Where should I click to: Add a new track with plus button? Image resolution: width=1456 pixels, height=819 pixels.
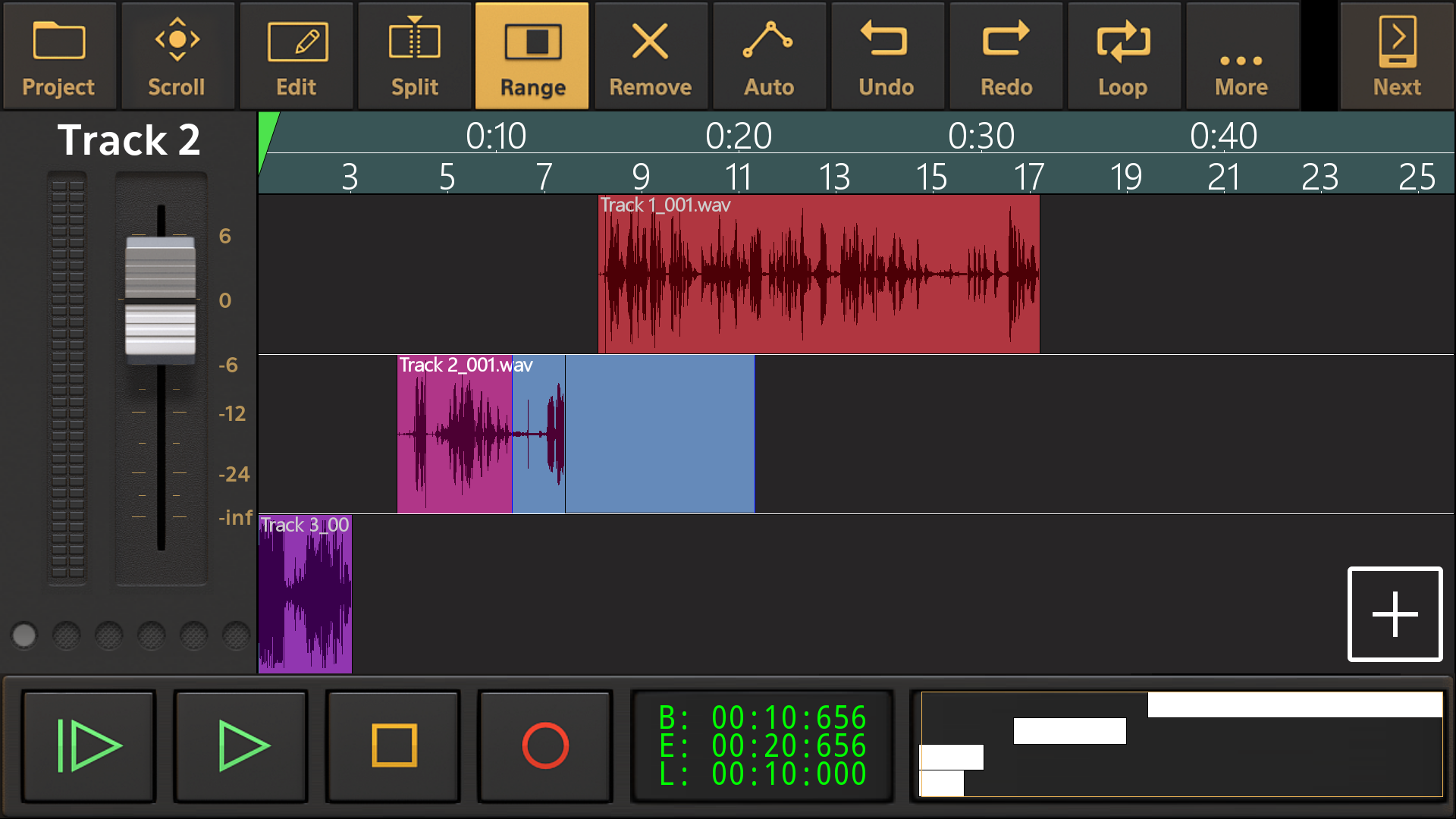[1395, 614]
